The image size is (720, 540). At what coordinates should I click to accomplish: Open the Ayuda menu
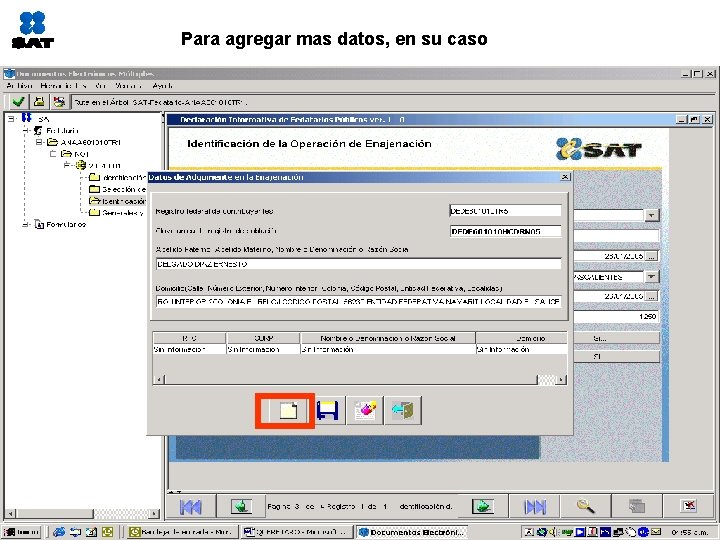pos(163,86)
